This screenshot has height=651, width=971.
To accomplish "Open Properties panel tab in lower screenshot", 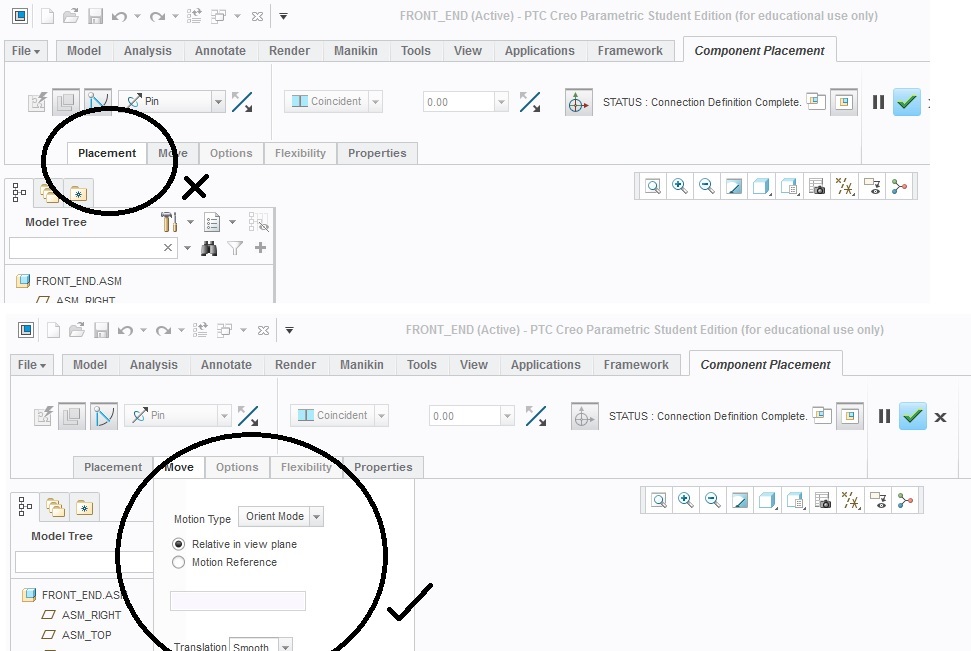I will (383, 467).
